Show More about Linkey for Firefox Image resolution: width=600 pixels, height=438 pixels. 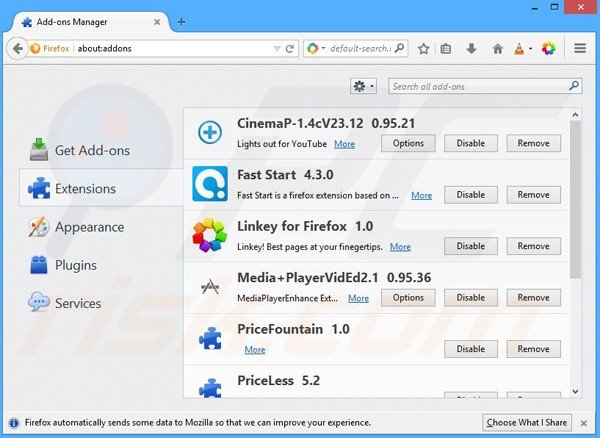[400, 247]
